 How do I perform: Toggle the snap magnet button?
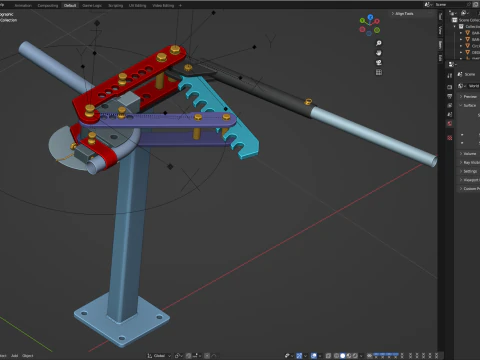pos(188,356)
